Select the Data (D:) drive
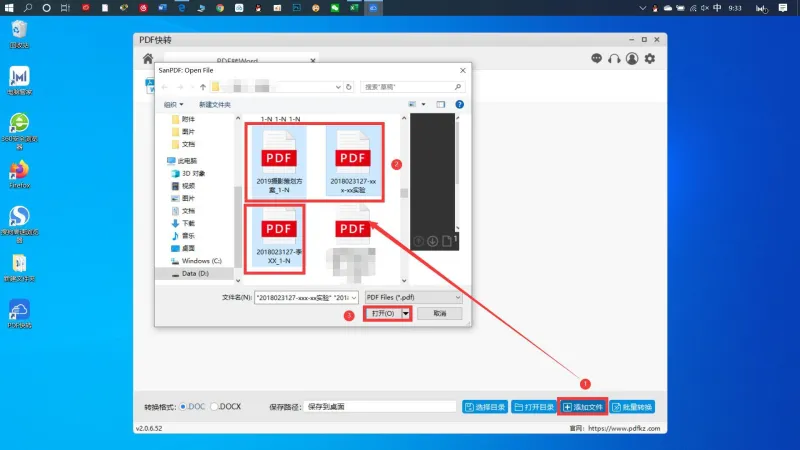The image size is (800, 450). pyautogui.click(x=194, y=273)
